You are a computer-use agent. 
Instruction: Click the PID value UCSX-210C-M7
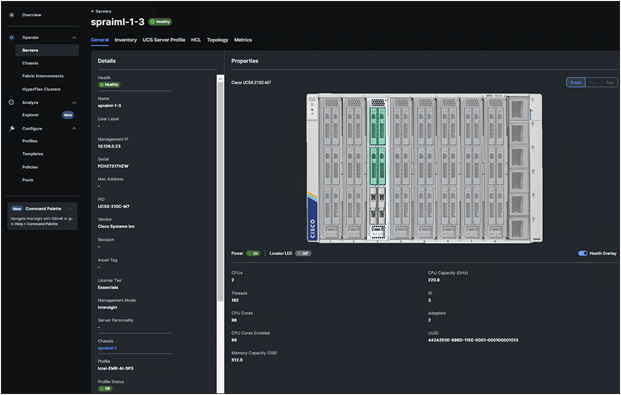pos(114,206)
